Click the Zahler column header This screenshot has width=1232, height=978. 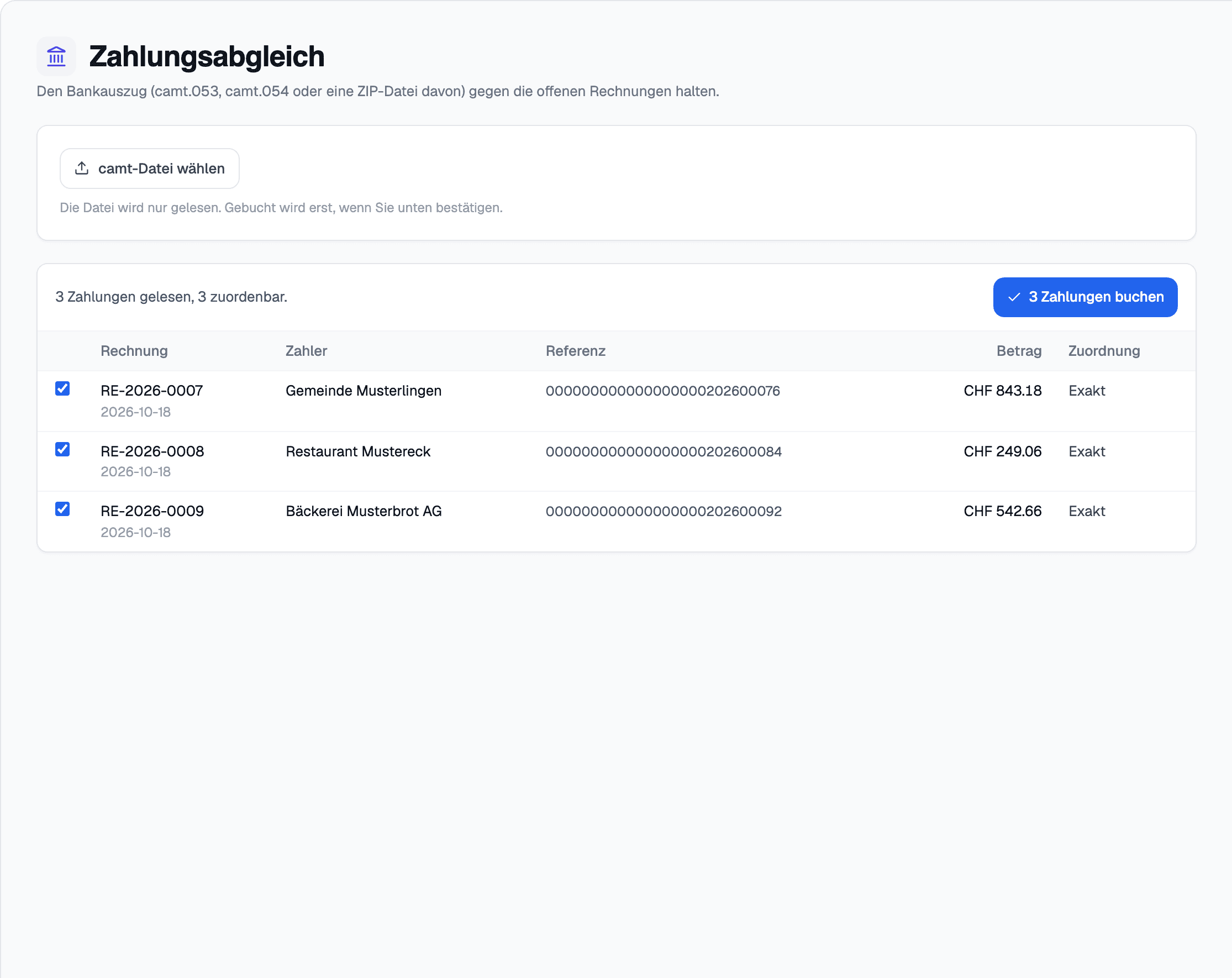[x=306, y=351]
